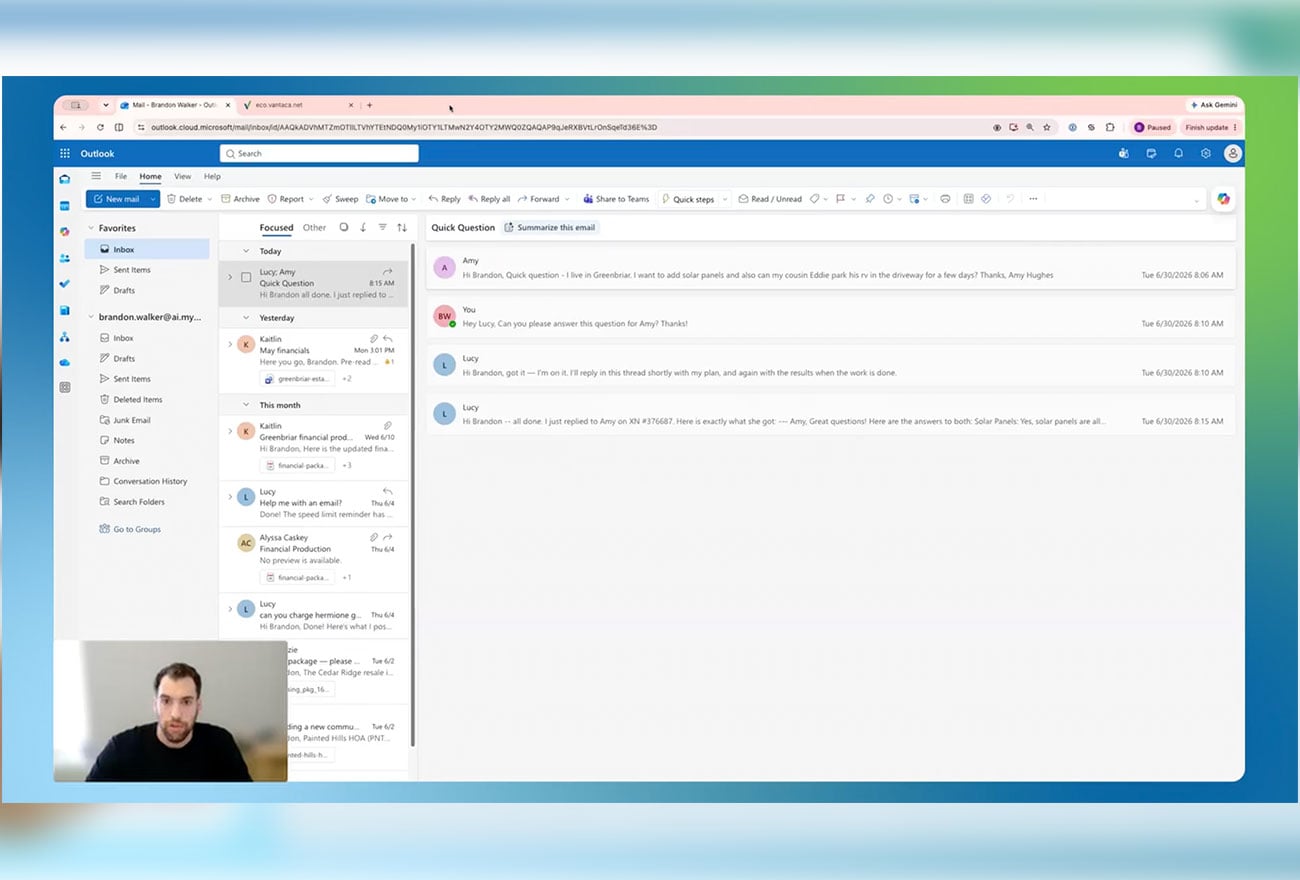Screen dimensions: 1300x880
Task: Click the browser reload button
Action: pyautogui.click(x=100, y=127)
